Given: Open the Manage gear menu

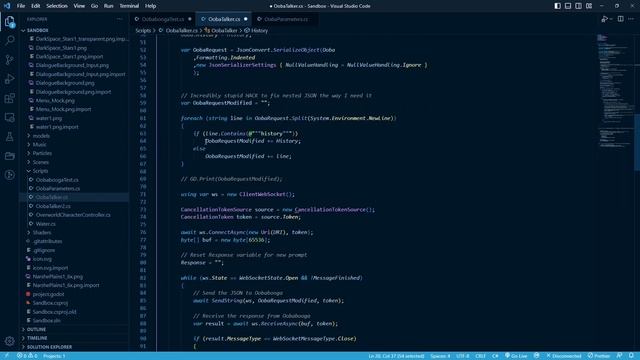Looking at the screenshot, I should (x=10, y=341).
